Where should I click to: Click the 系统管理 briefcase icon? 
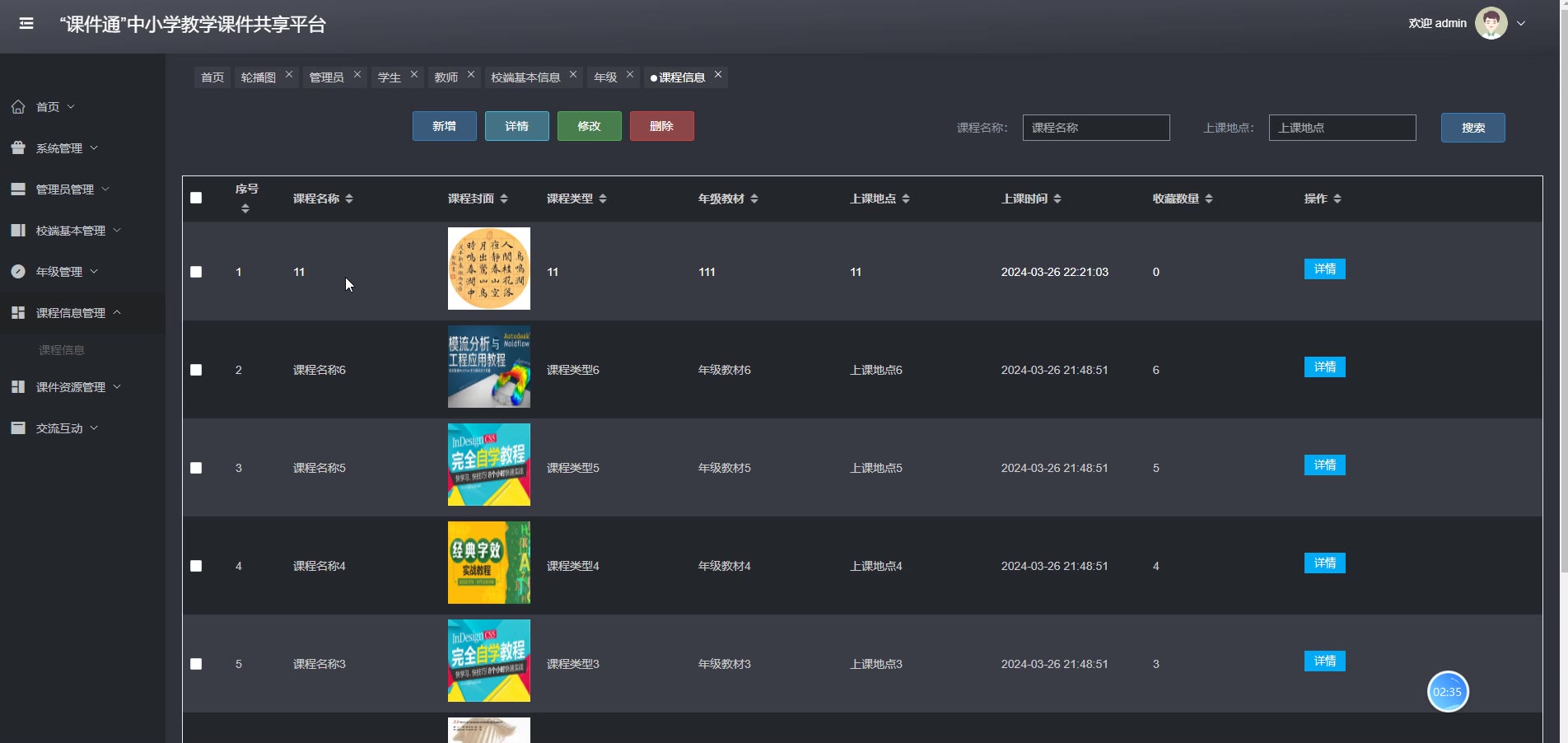pyautogui.click(x=18, y=147)
